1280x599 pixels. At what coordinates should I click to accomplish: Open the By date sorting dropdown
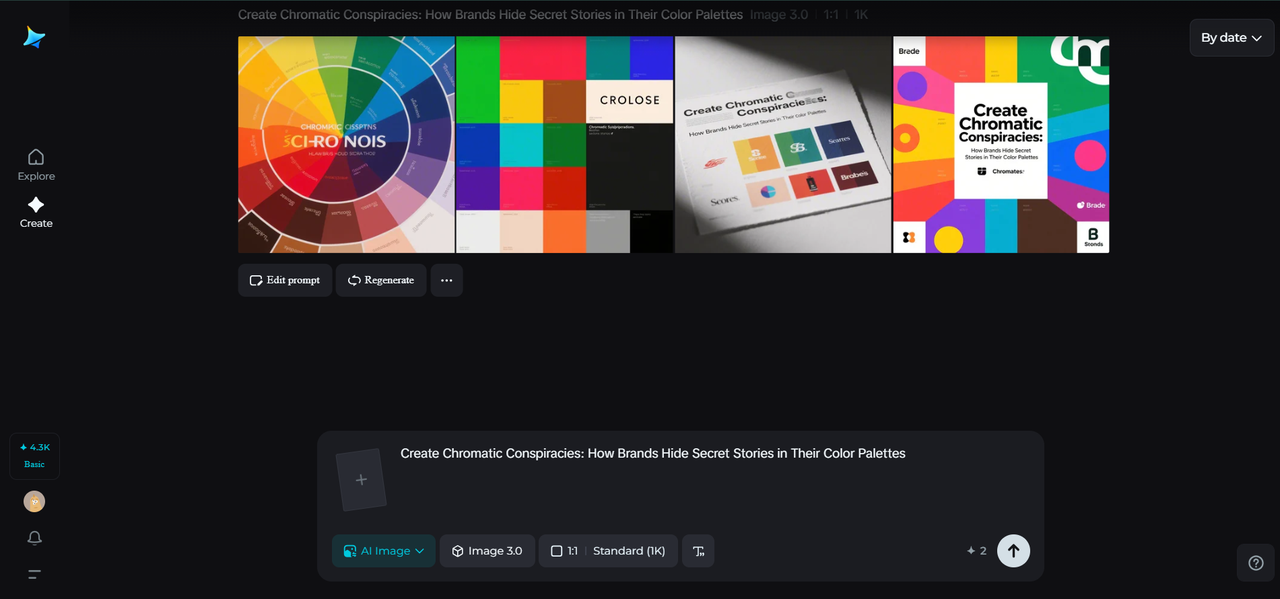point(1231,37)
